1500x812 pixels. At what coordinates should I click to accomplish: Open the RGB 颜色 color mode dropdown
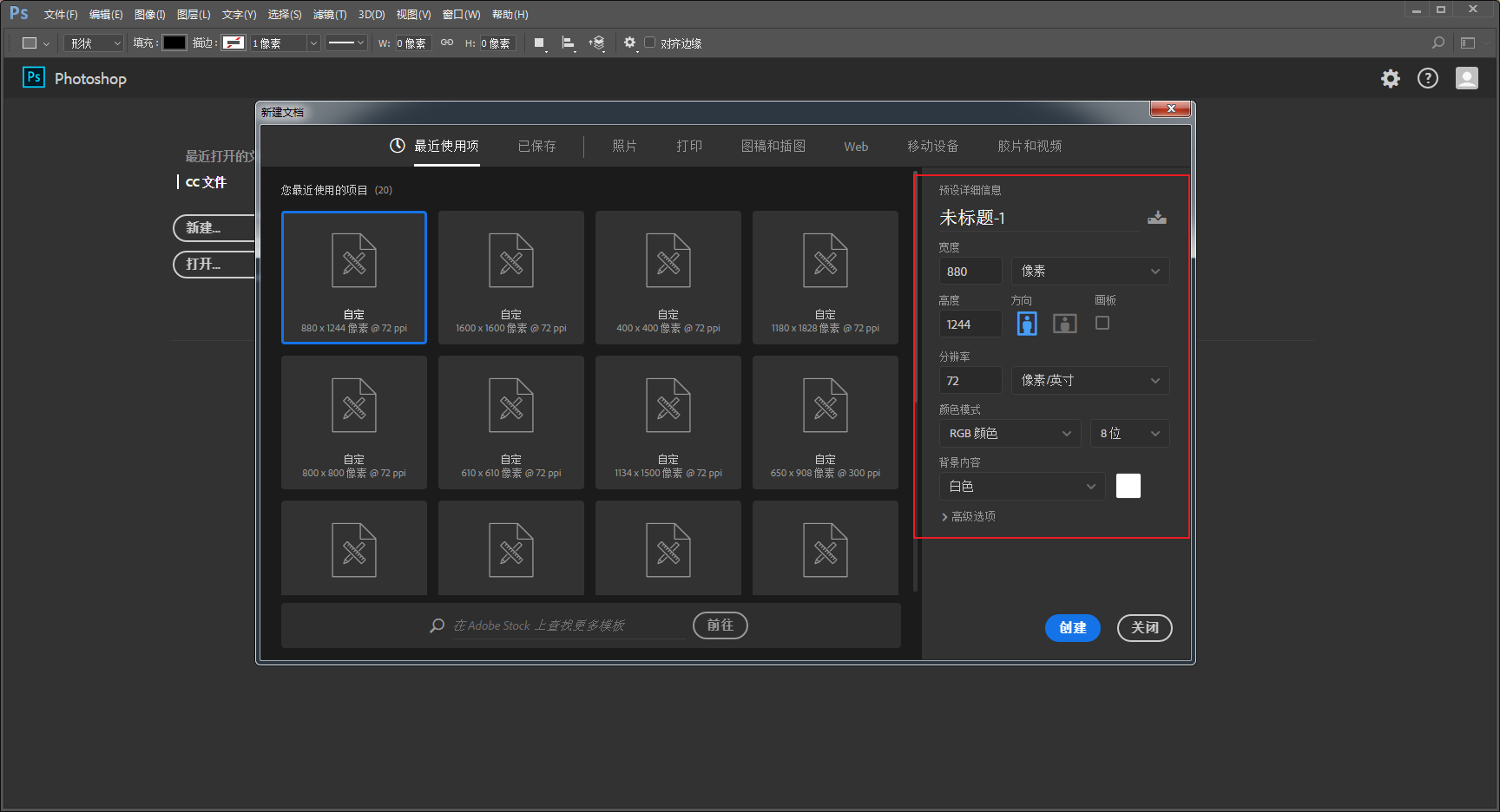(1010, 433)
